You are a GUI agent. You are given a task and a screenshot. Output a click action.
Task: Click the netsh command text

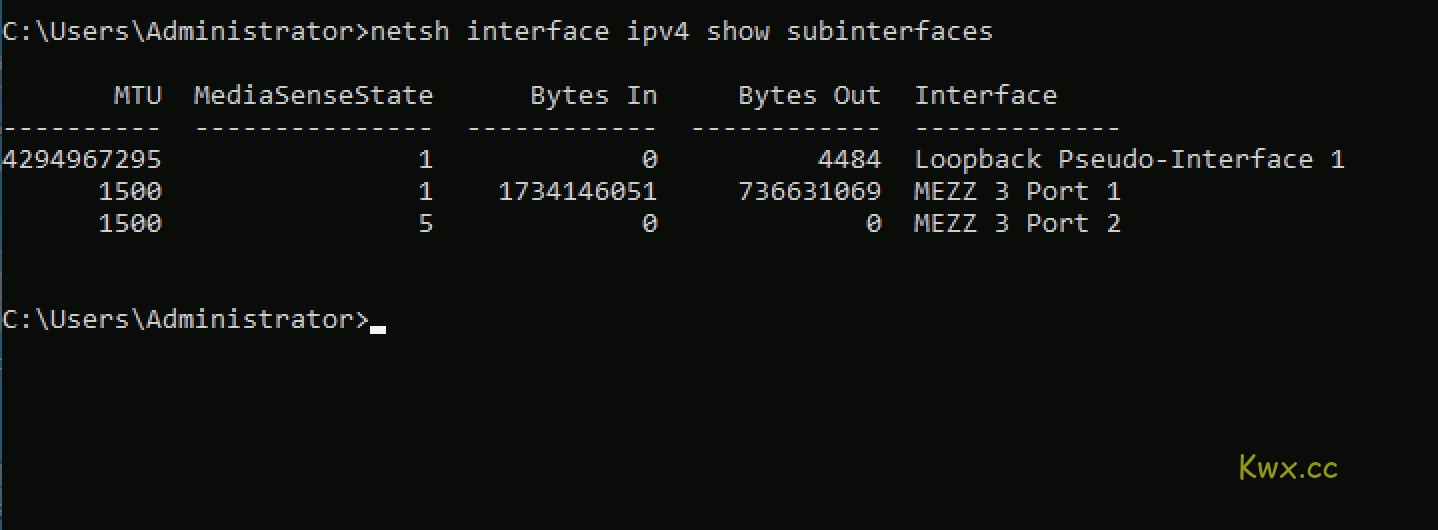pyautogui.click(x=681, y=32)
